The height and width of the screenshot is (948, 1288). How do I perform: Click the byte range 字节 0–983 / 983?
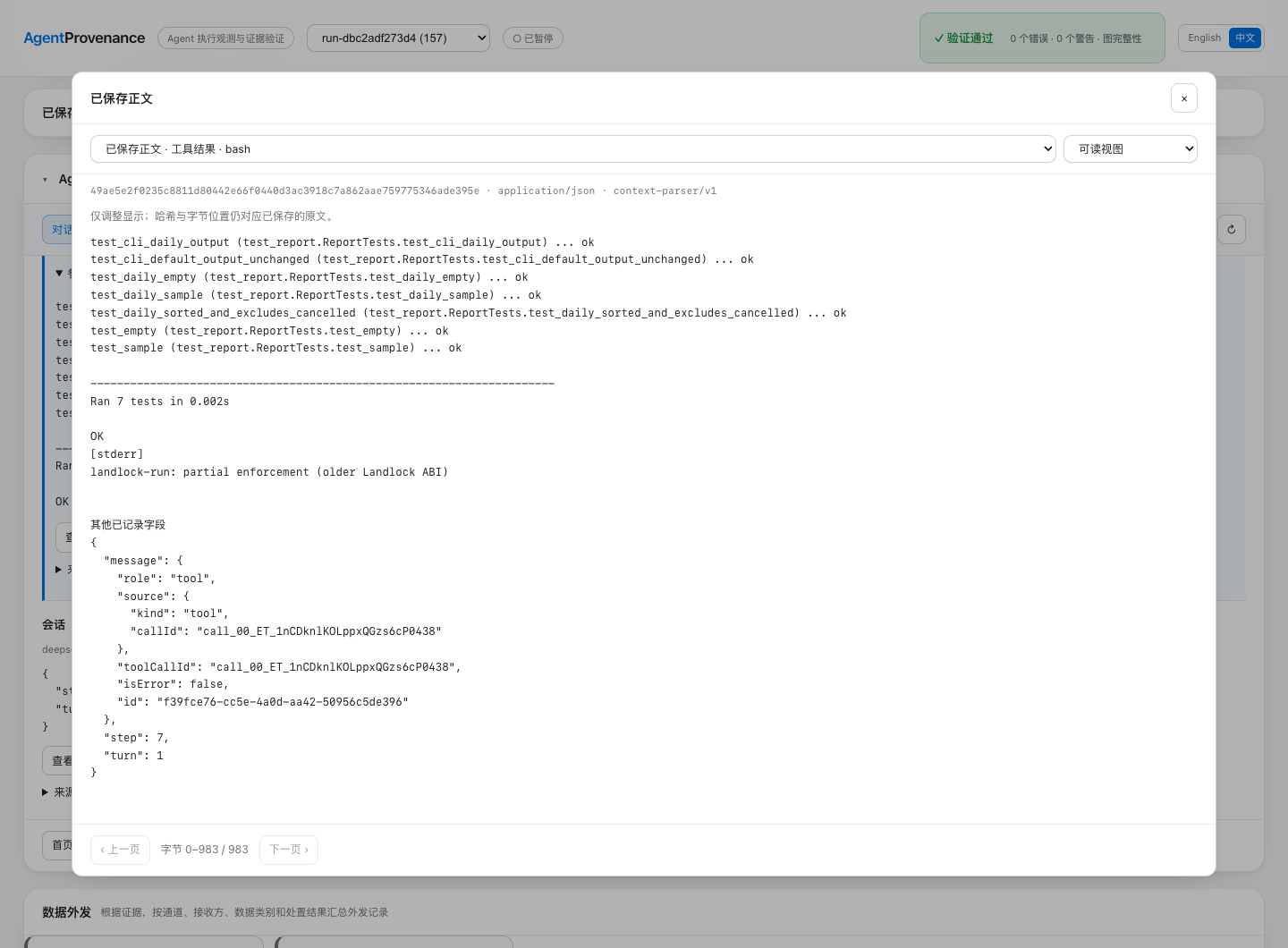pyautogui.click(x=205, y=850)
